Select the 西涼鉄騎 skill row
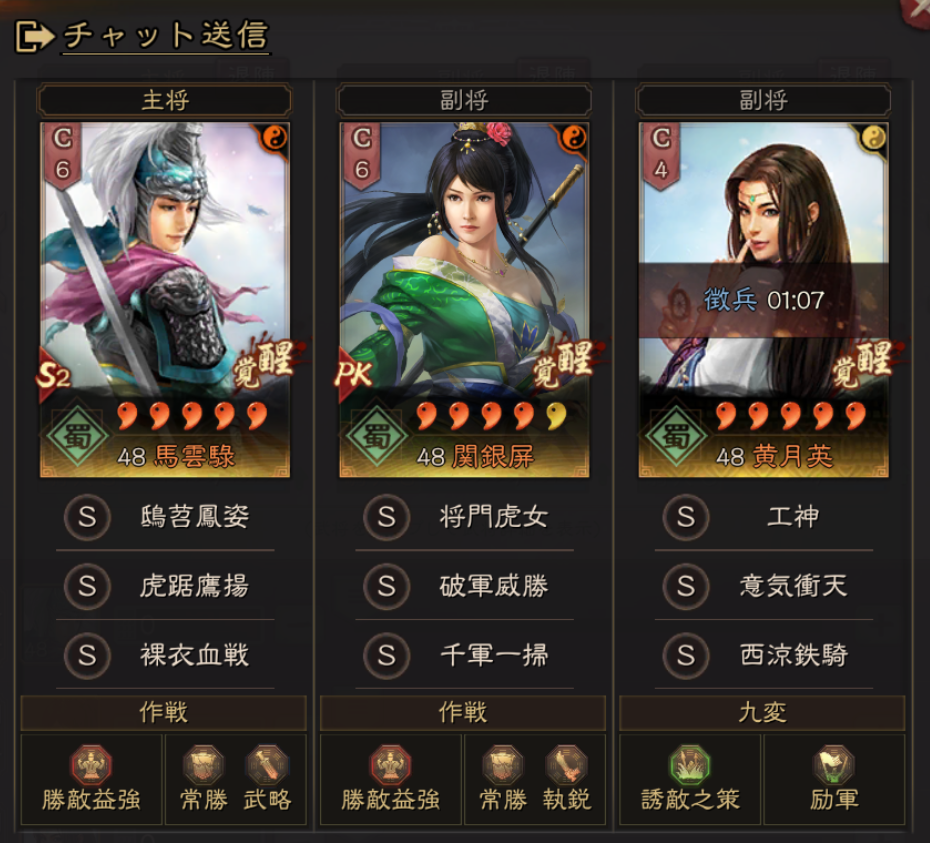Screen dimensions: 930x843 pos(764,655)
